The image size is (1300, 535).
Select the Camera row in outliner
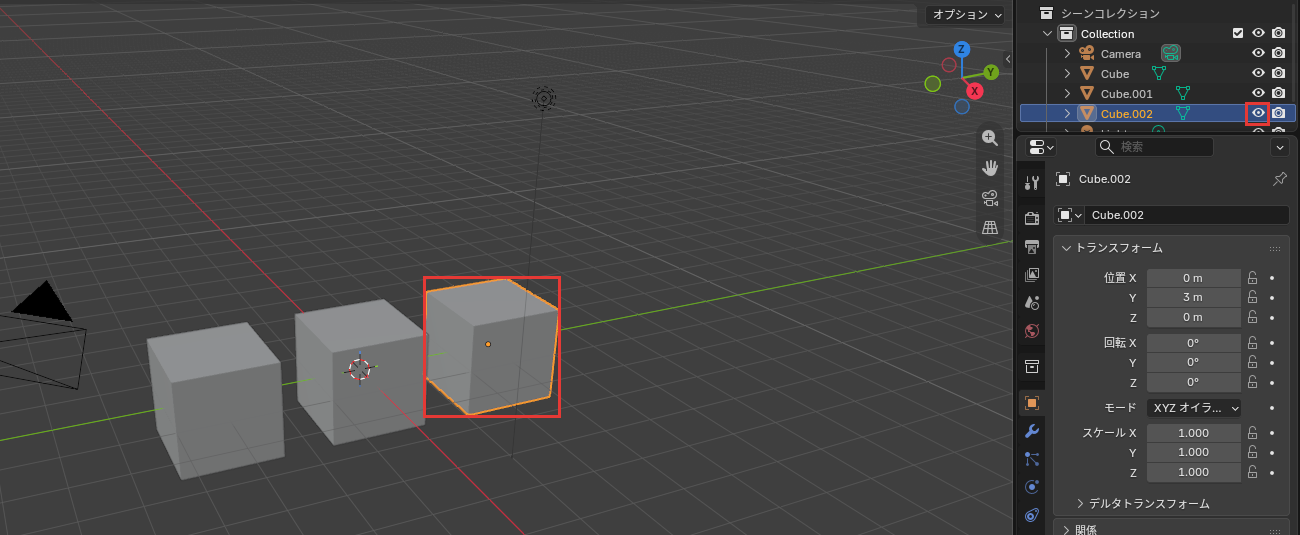(1157, 53)
